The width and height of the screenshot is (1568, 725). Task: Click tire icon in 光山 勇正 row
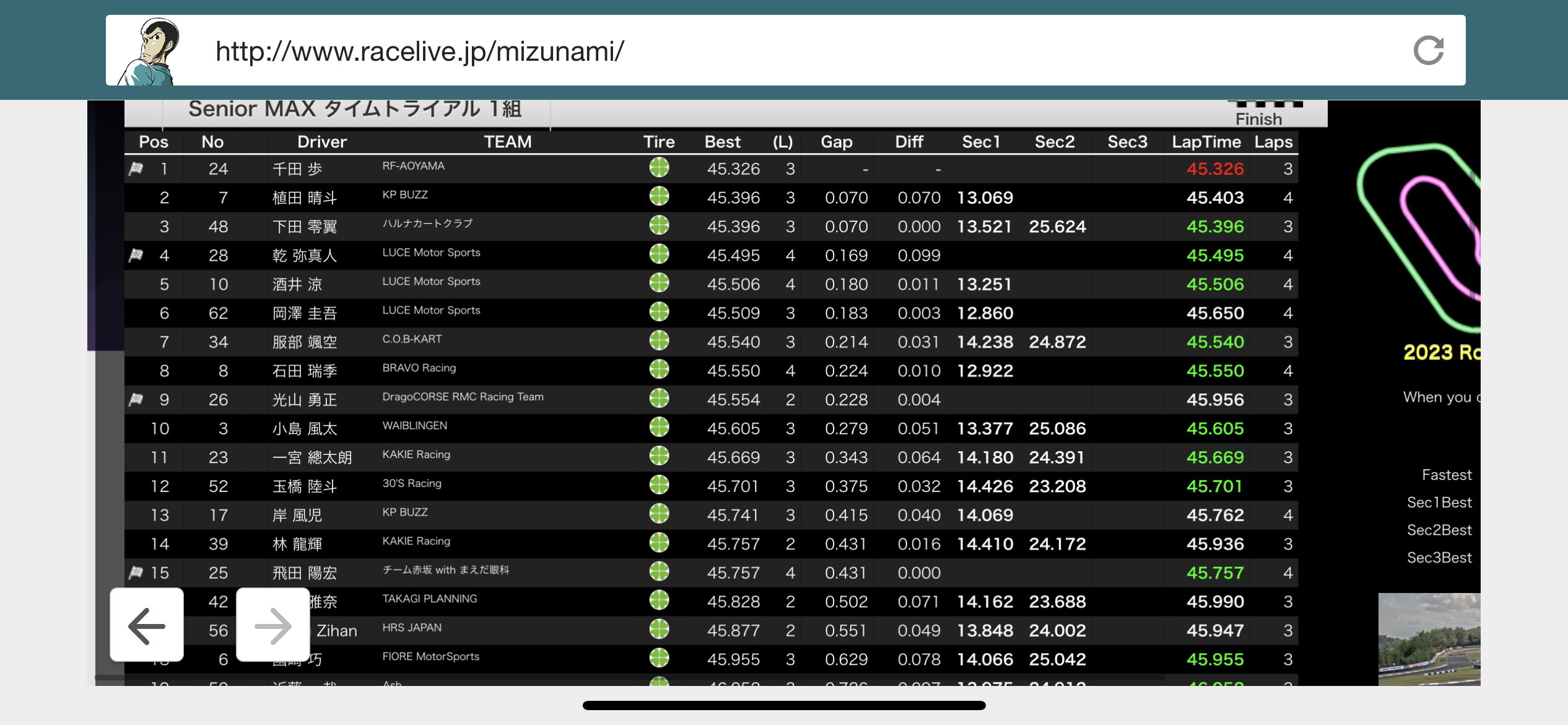coord(659,398)
